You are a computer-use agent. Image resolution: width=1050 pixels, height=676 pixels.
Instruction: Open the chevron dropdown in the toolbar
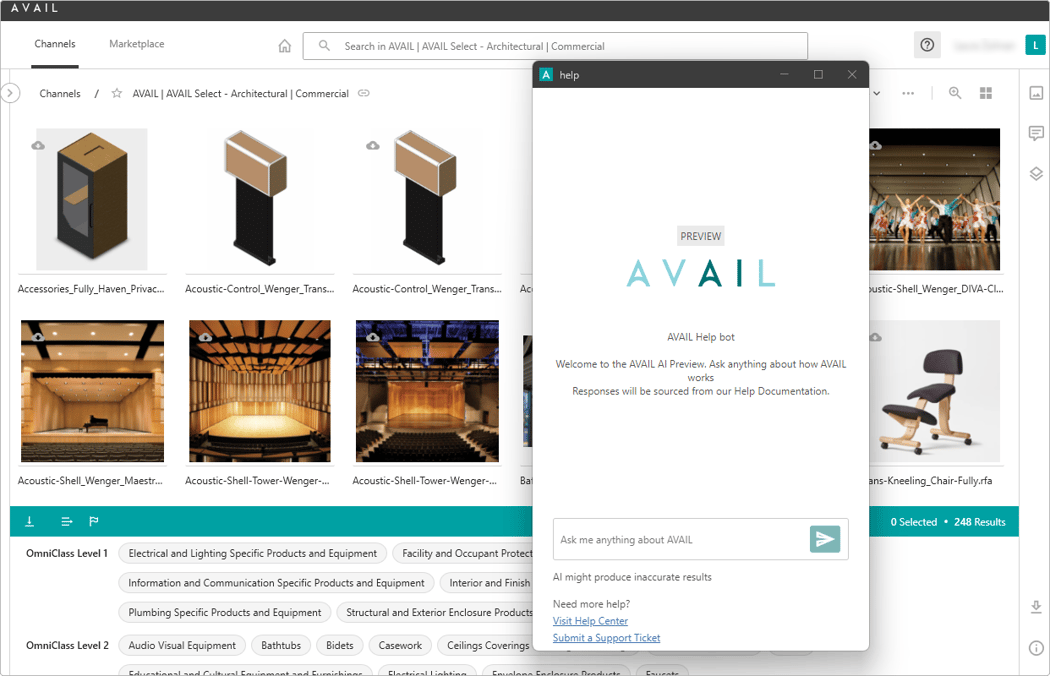(x=875, y=92)
